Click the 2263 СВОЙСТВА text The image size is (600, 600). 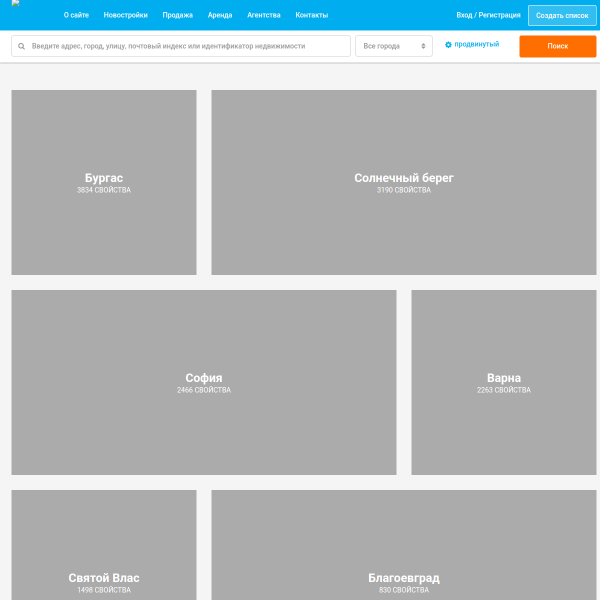click(504, 390)
